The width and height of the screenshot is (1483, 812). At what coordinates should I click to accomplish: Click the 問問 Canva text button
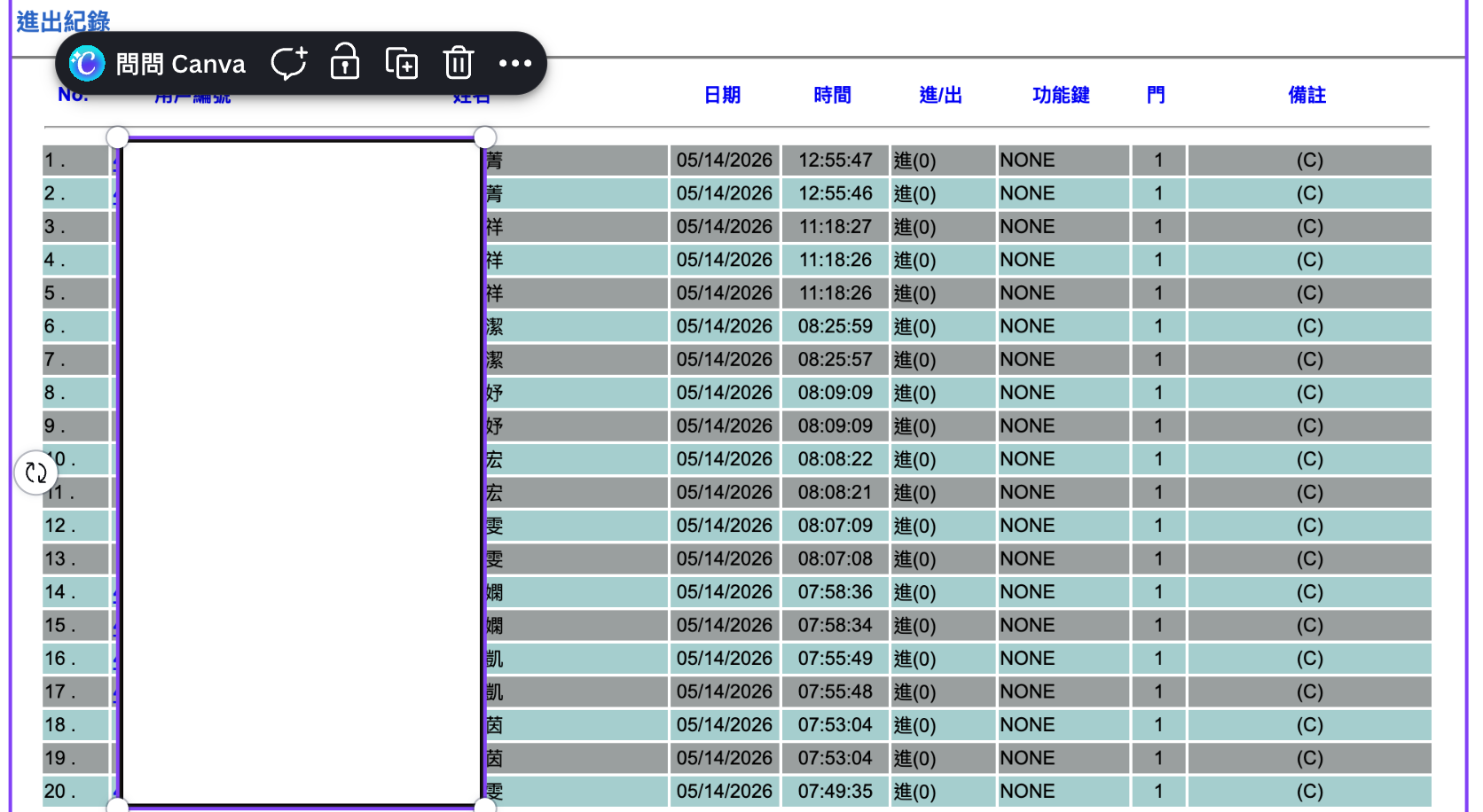181,64
